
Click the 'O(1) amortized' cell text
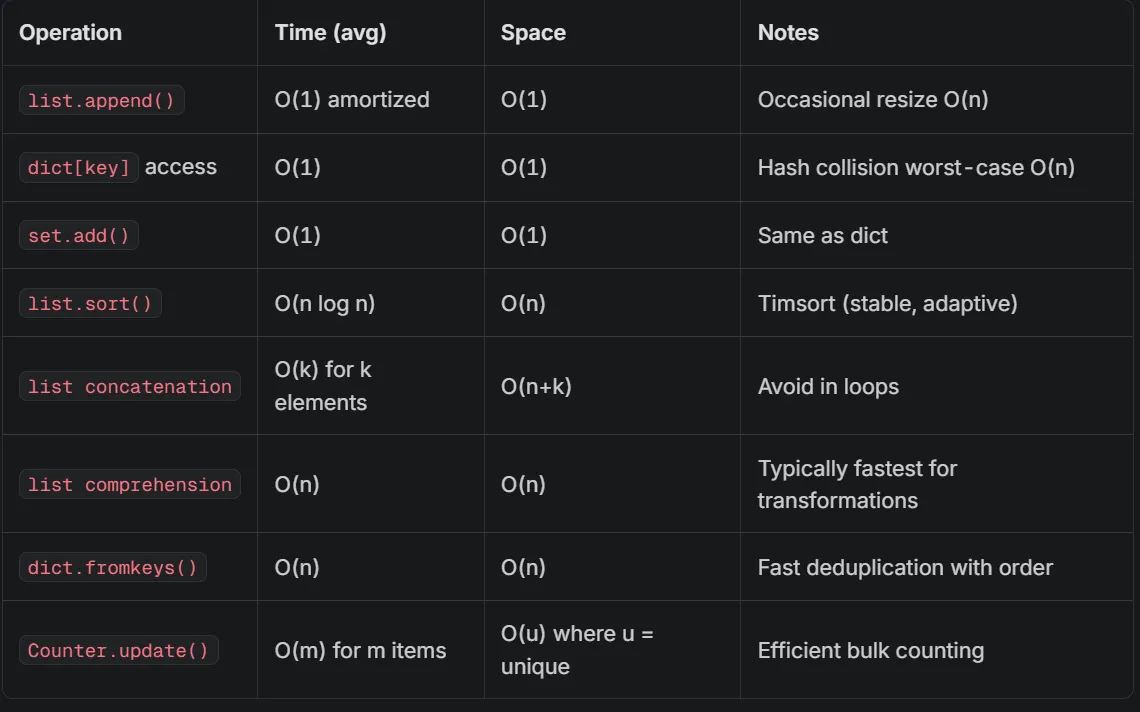pyautogui.click(x=352, y=100)
